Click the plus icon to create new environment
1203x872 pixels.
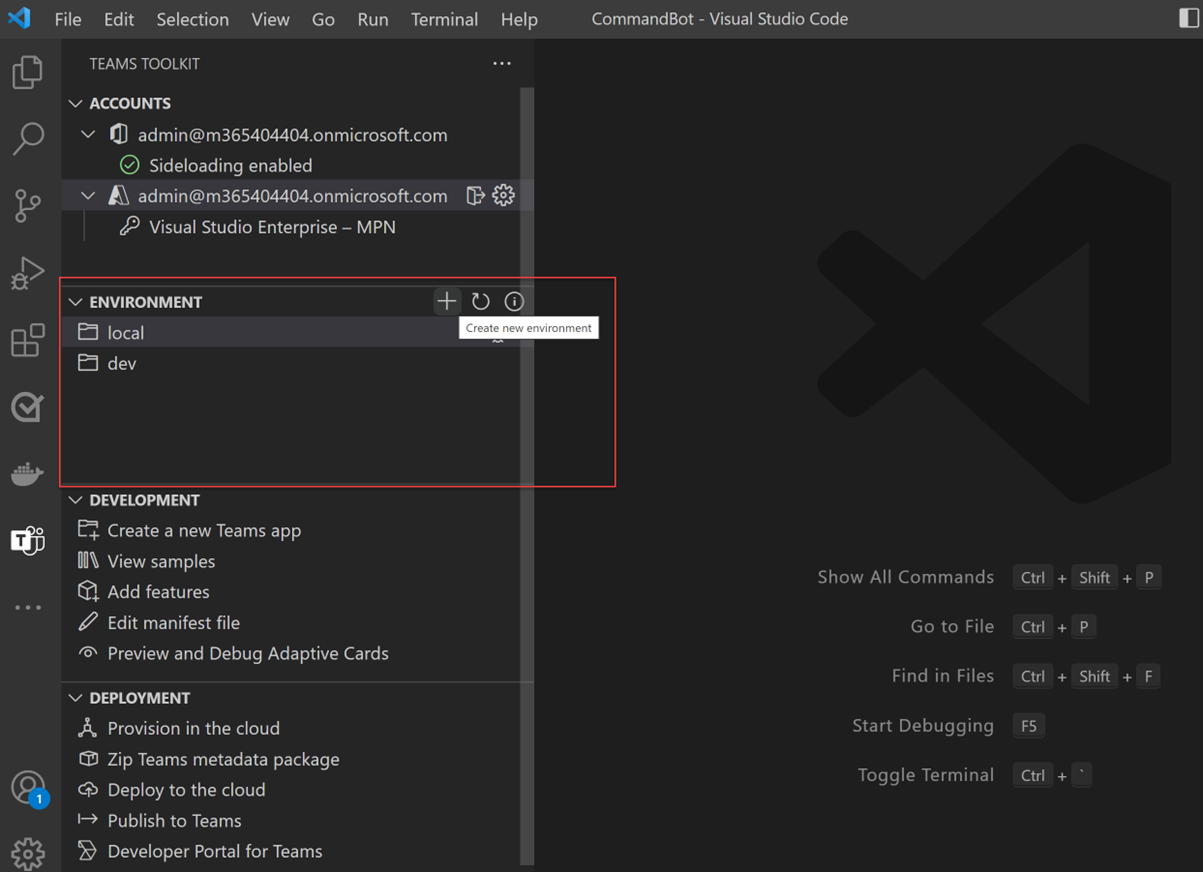446,301
